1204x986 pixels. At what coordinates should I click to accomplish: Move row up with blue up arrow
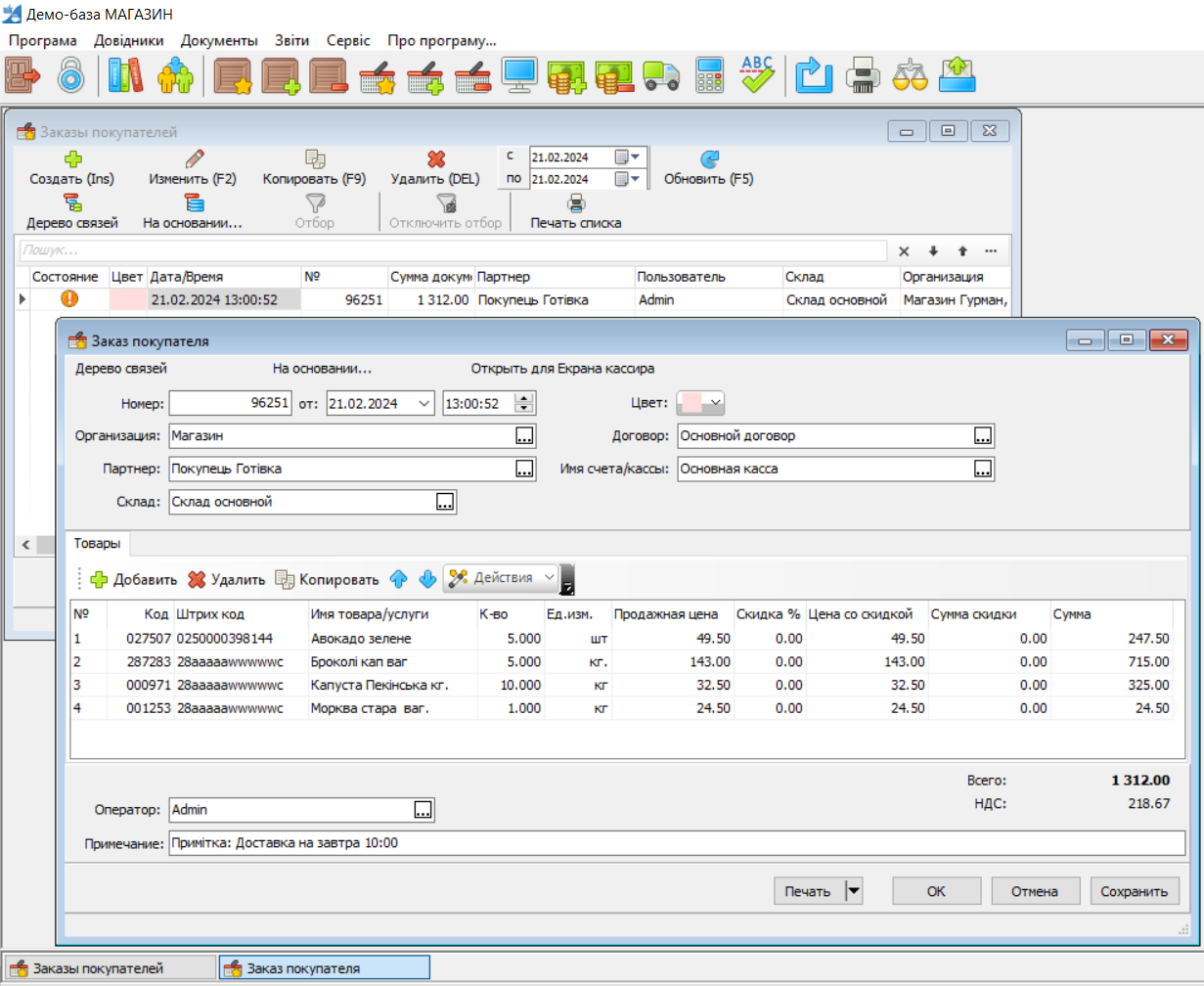398,579
